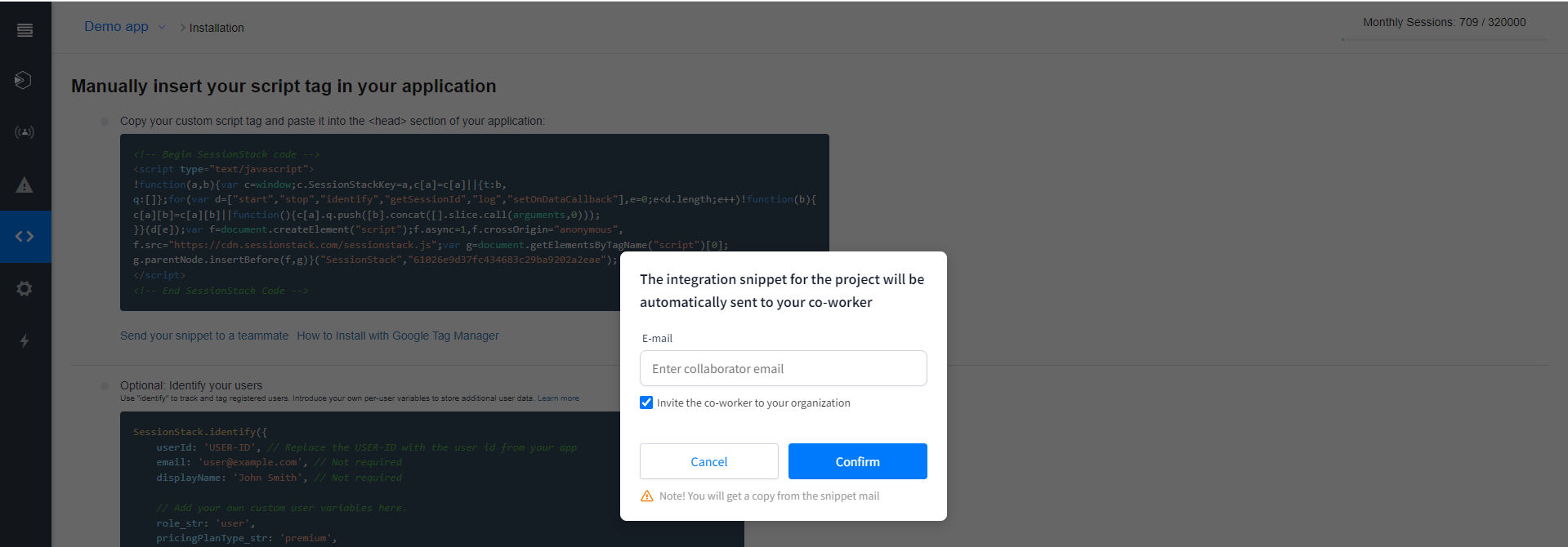This screenshot has width=1568, height=547.
Task: Open the session playback sidebar icon
Action: click(24, 80)
